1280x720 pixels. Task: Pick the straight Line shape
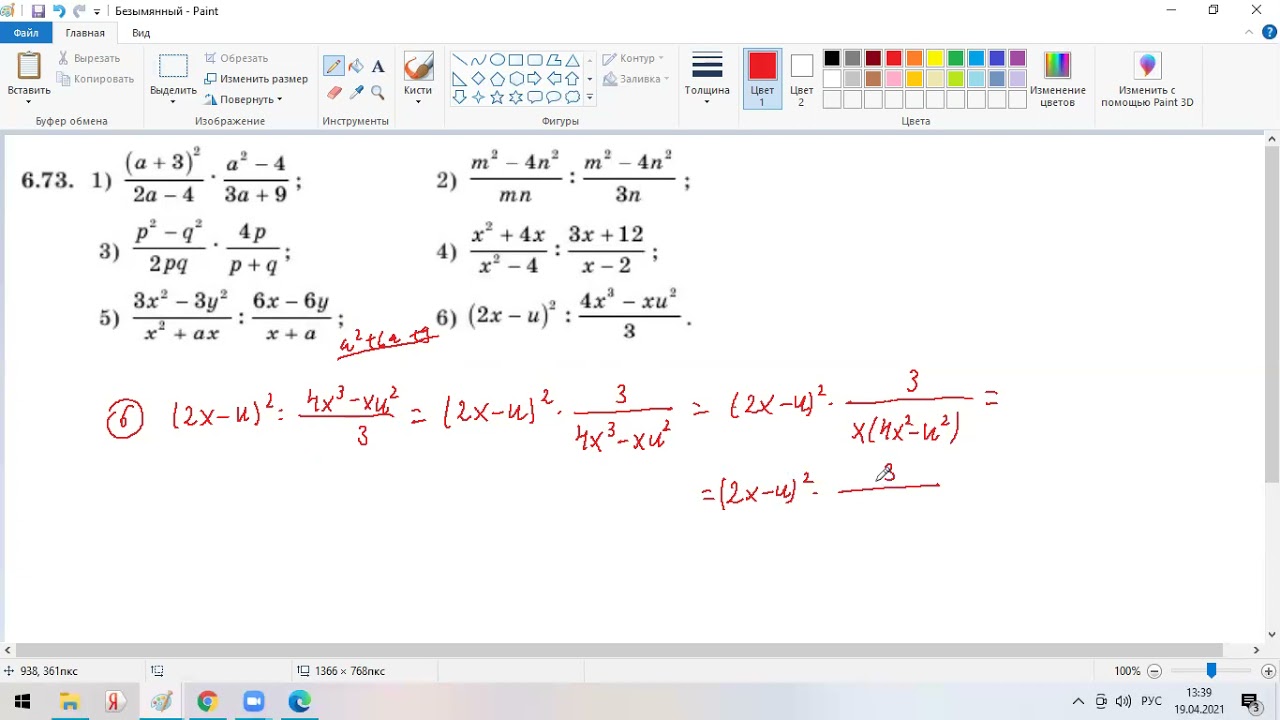459,60
